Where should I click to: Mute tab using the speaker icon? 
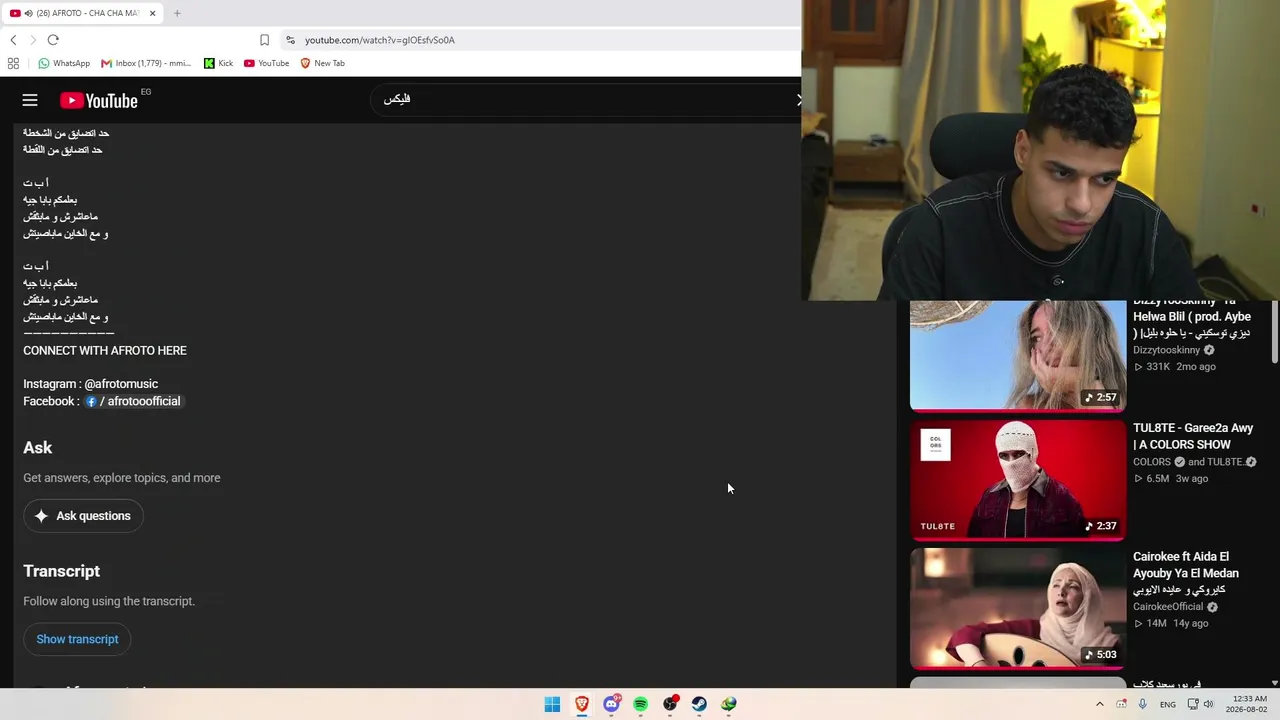[x=28, y=13]
